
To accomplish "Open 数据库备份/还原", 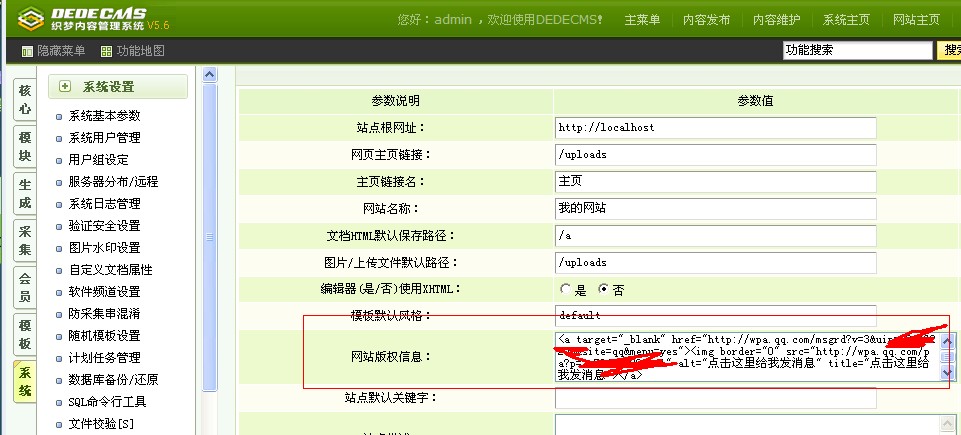I will (x=113, y=380).
